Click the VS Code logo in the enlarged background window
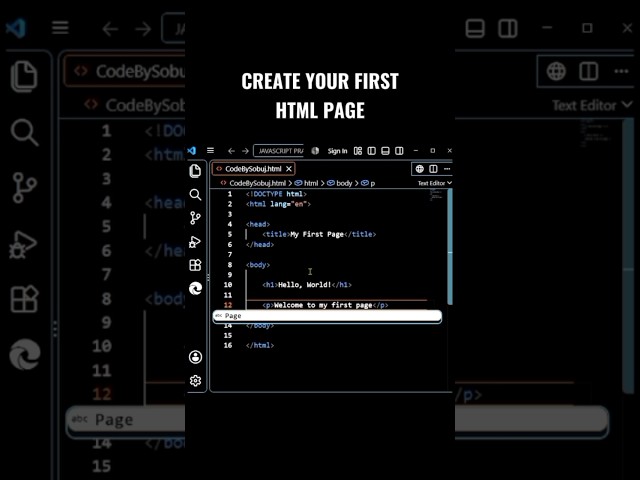The height and width of the screenshot is (480, 640). [16, 28]
